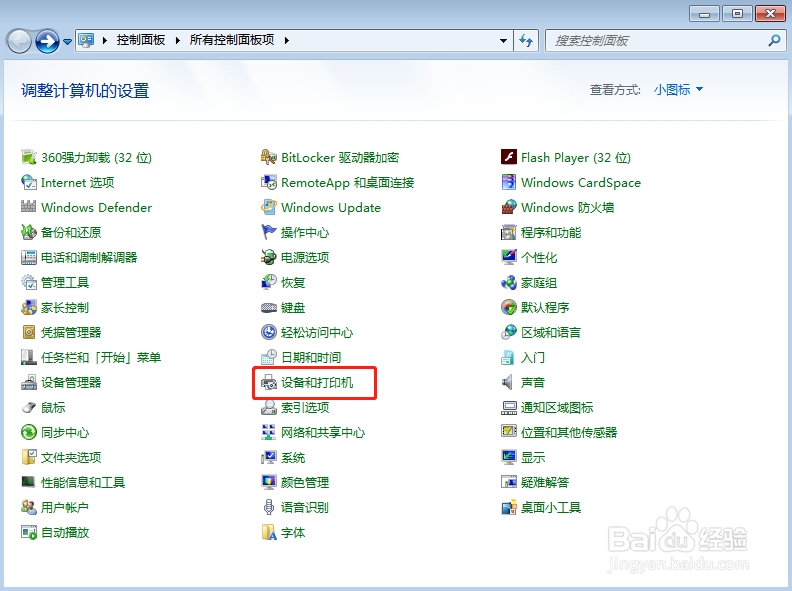Click the Internet 选项 globe icon
This screenshot has height=591, width=792.
click(29, 182)
